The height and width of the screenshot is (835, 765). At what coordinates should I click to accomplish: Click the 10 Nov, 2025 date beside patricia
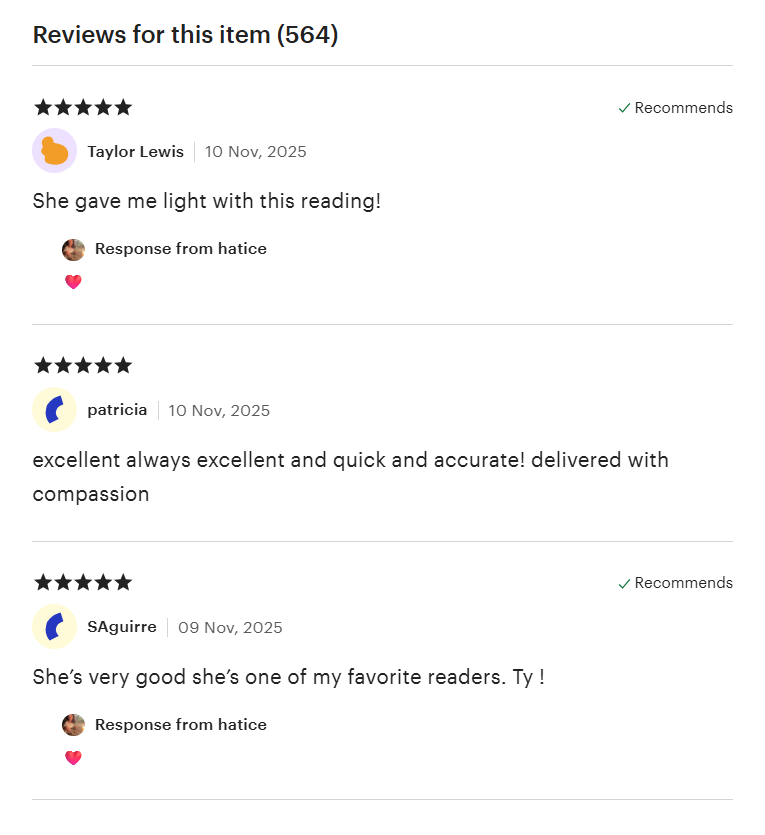219,411
